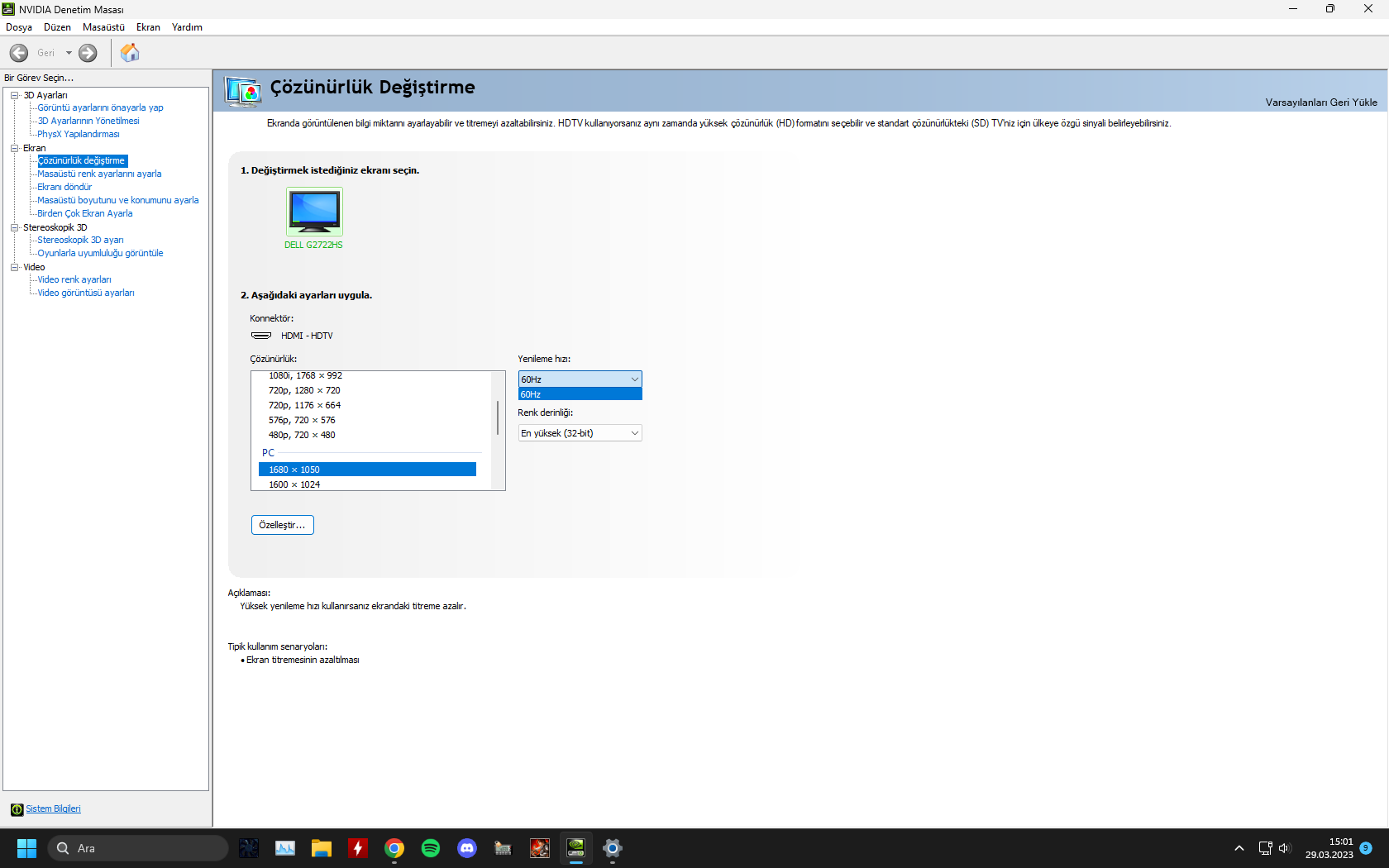Open the Düzen menu
This screenshot has width=1389, height=868.
(57, 27)
